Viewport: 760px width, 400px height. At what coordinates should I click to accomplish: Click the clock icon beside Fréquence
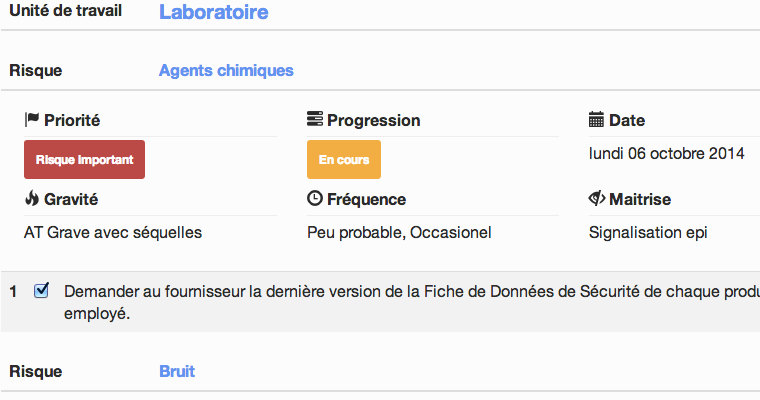tap(315, 198)
